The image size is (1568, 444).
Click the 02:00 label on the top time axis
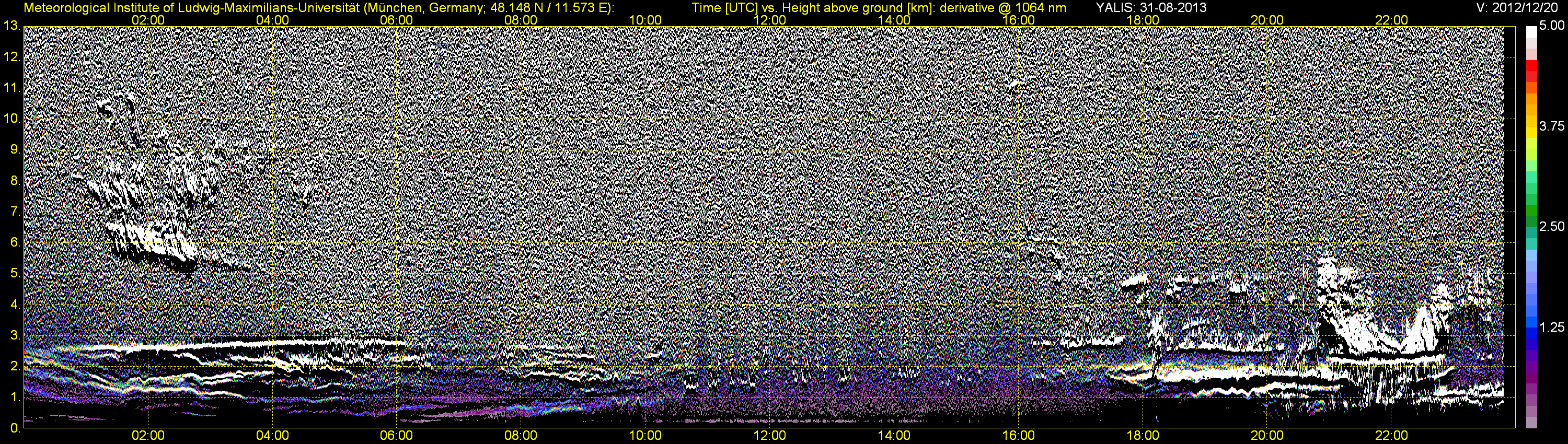148,20
